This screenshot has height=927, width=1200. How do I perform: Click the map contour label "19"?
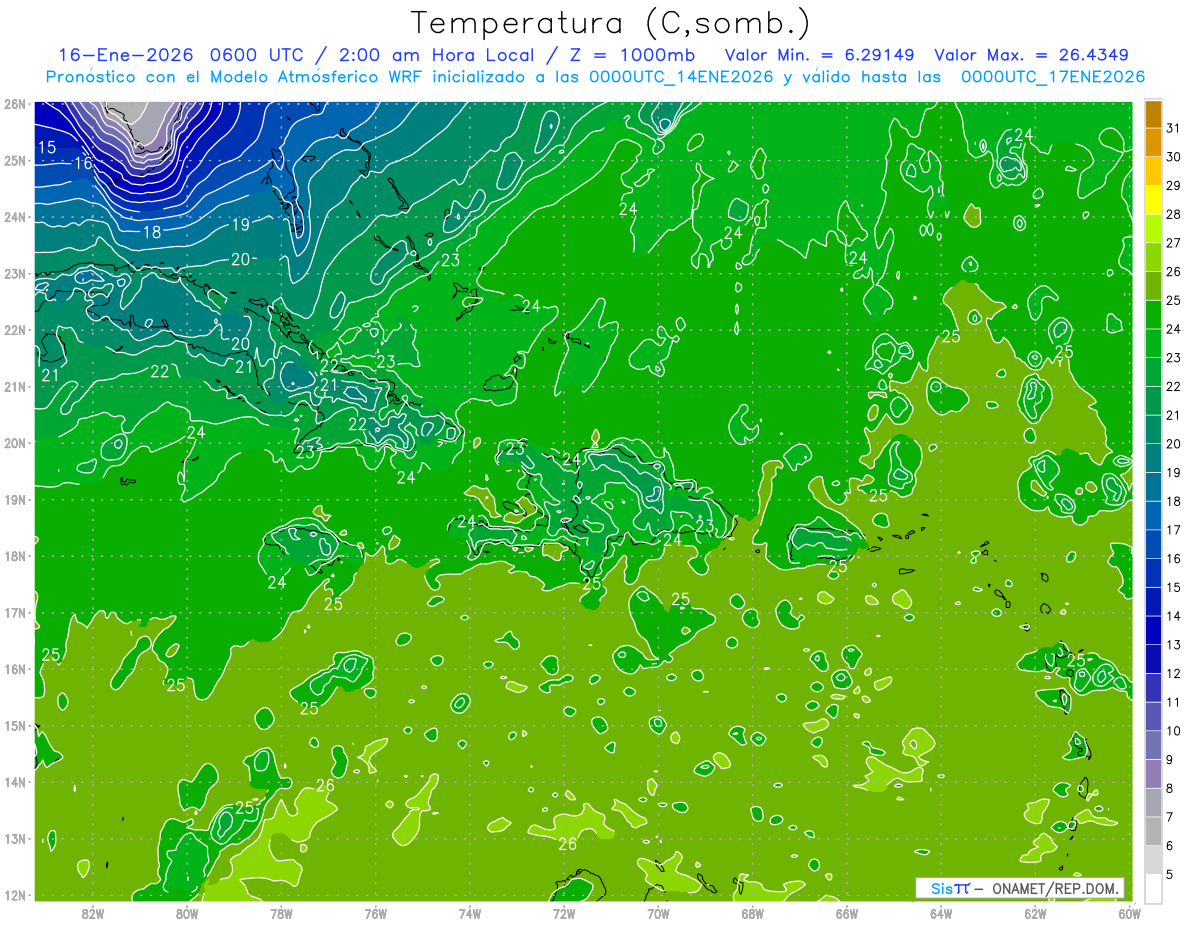point(240,225)
